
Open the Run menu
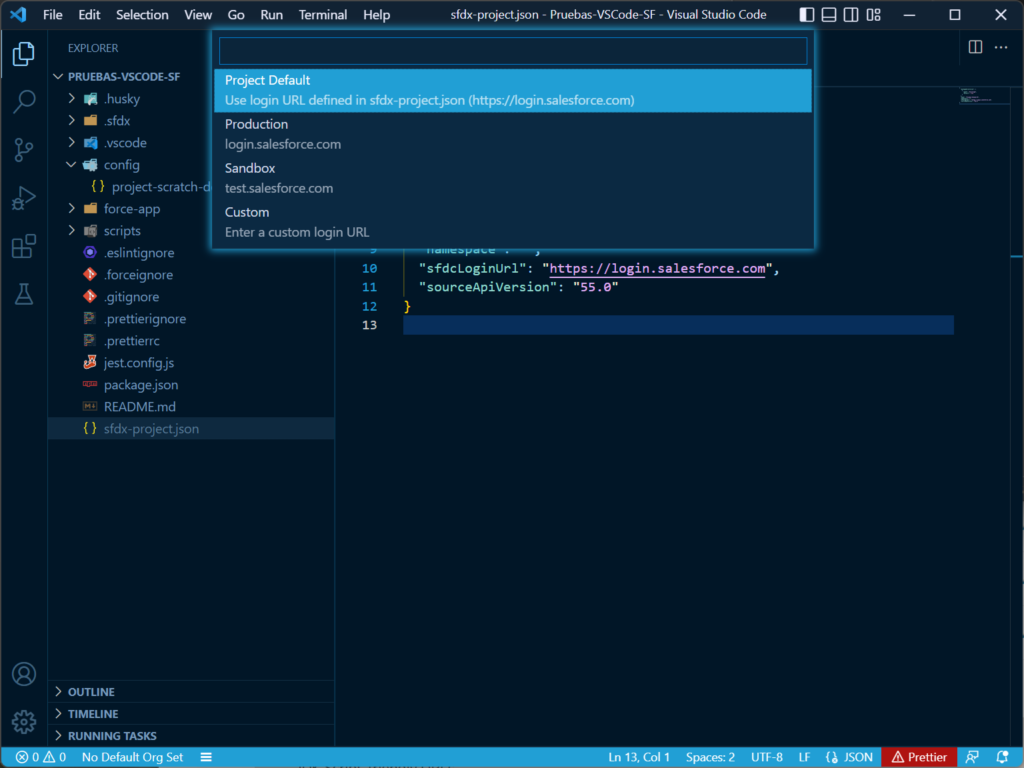[x=271, y=14]
